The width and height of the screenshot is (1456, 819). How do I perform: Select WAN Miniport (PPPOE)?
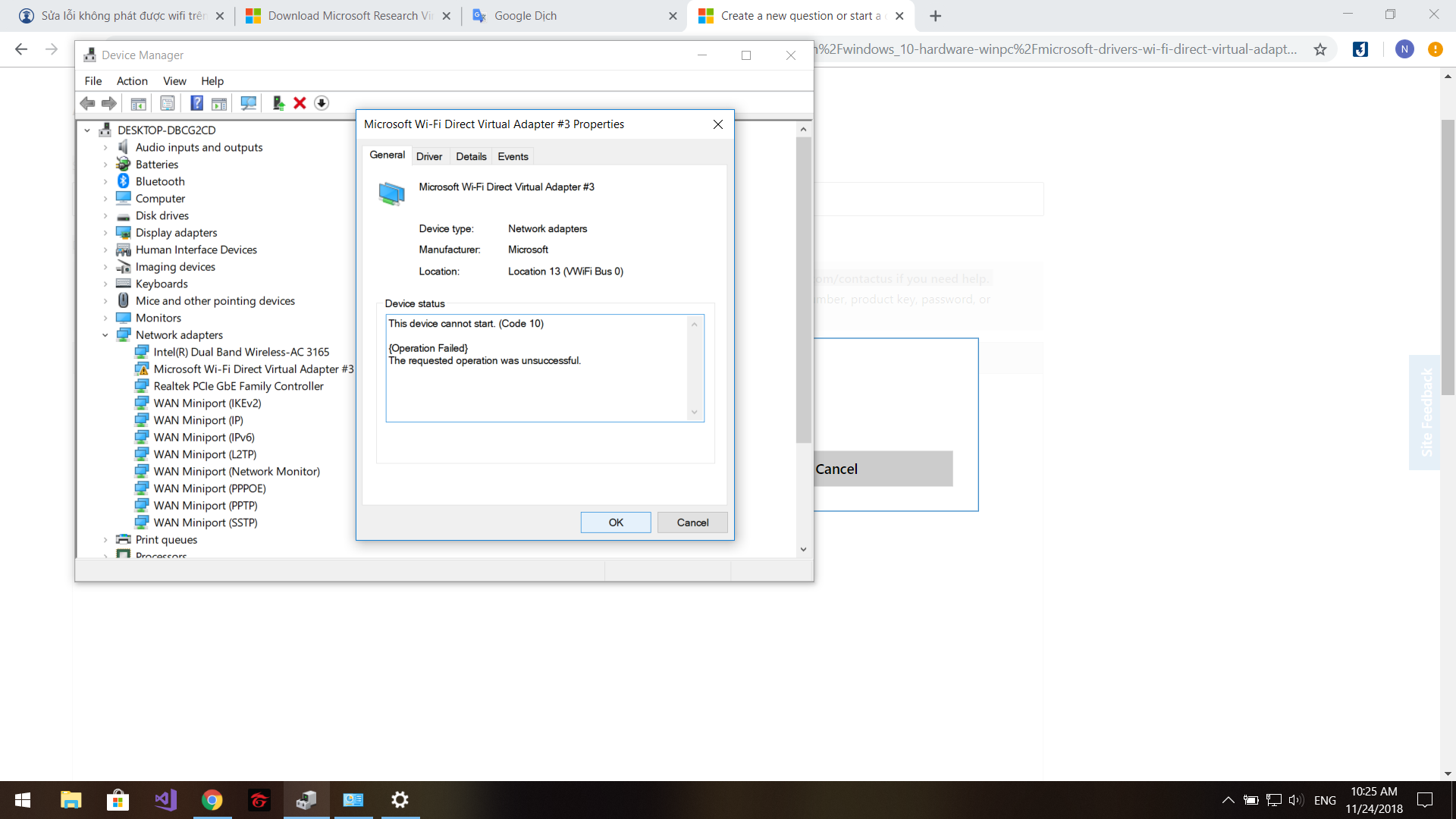tap(209, 488)
